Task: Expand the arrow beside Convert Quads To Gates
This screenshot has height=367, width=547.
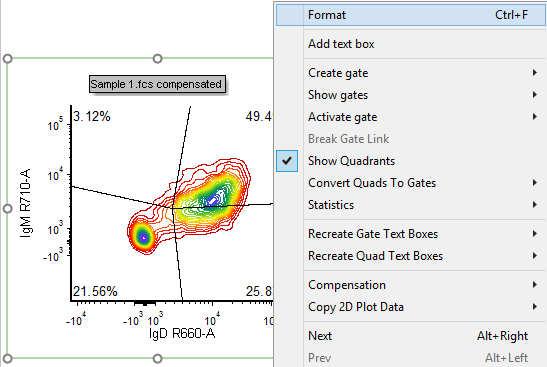Action: pos(534,182)
